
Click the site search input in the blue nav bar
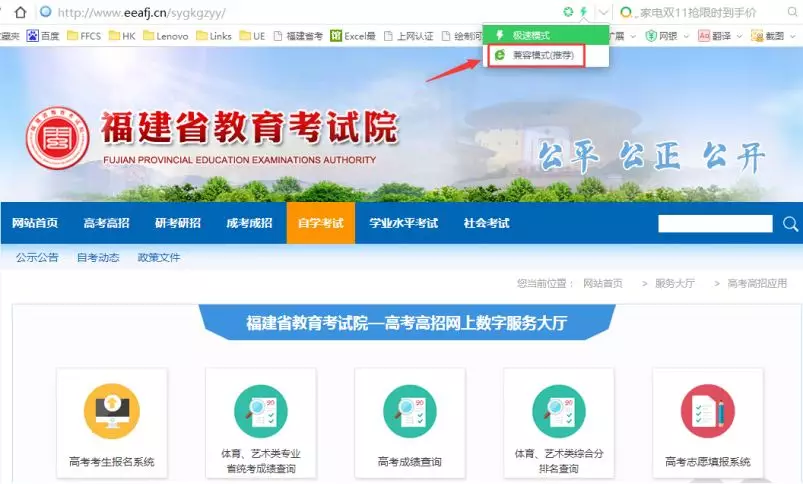click(x=715, y=224)
